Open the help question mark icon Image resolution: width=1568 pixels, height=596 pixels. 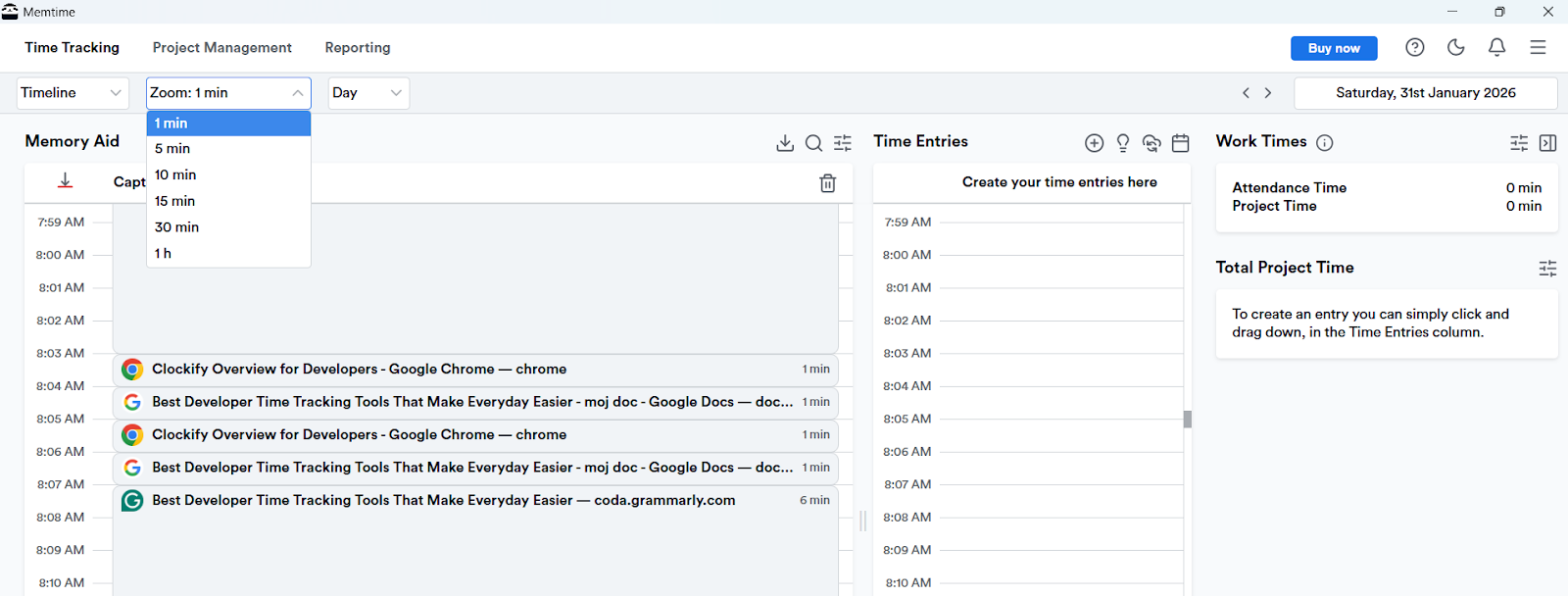click(x=1414, y=47)
